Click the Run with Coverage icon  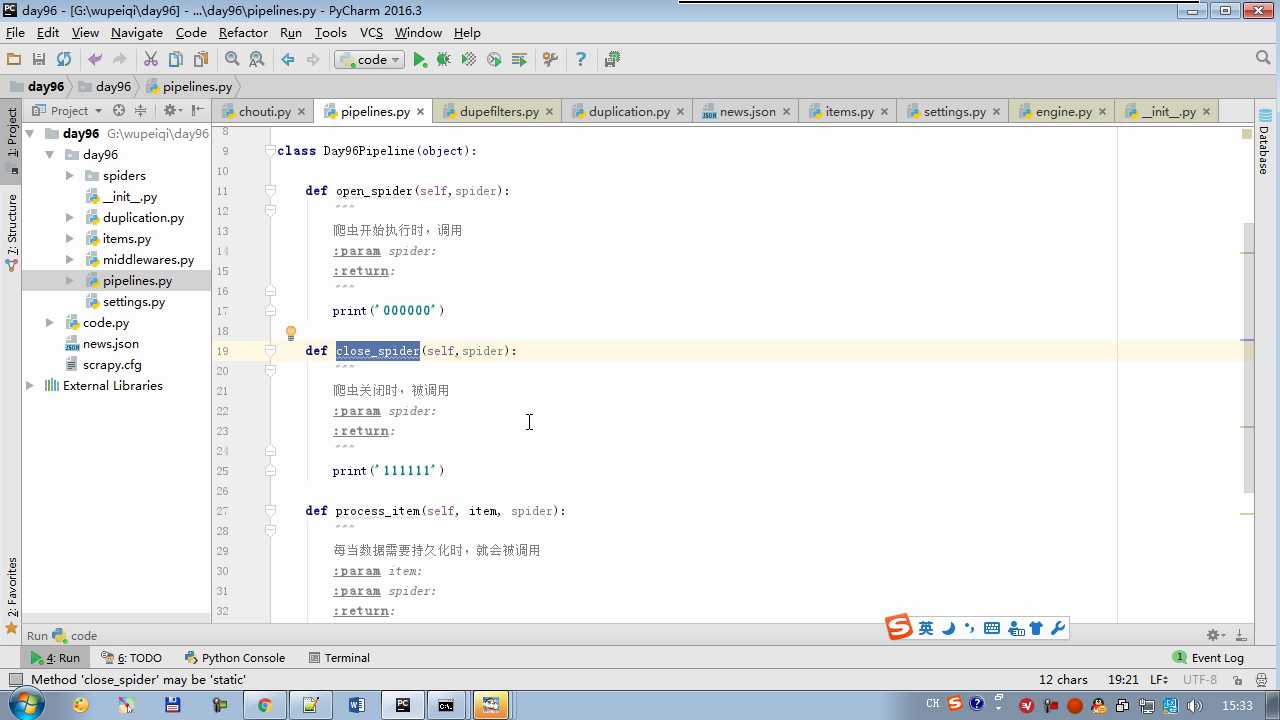469,60
